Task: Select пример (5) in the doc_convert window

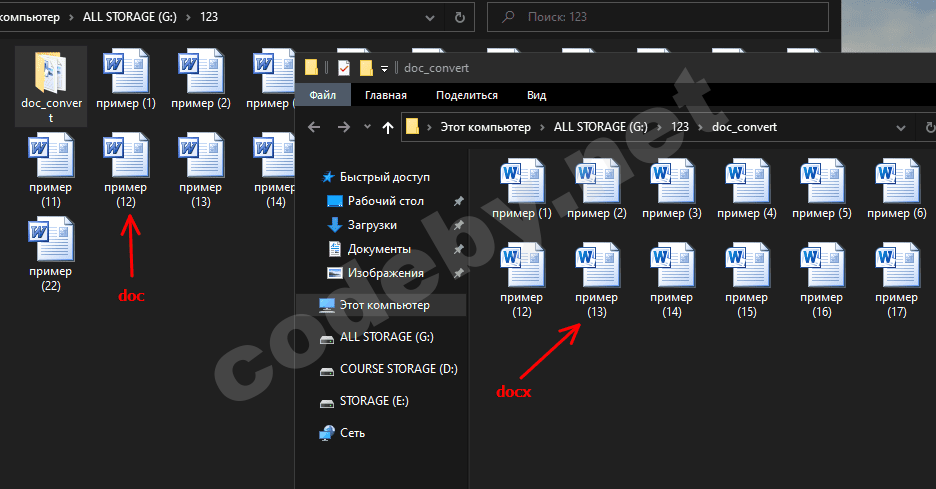Action: coord(821,189)
